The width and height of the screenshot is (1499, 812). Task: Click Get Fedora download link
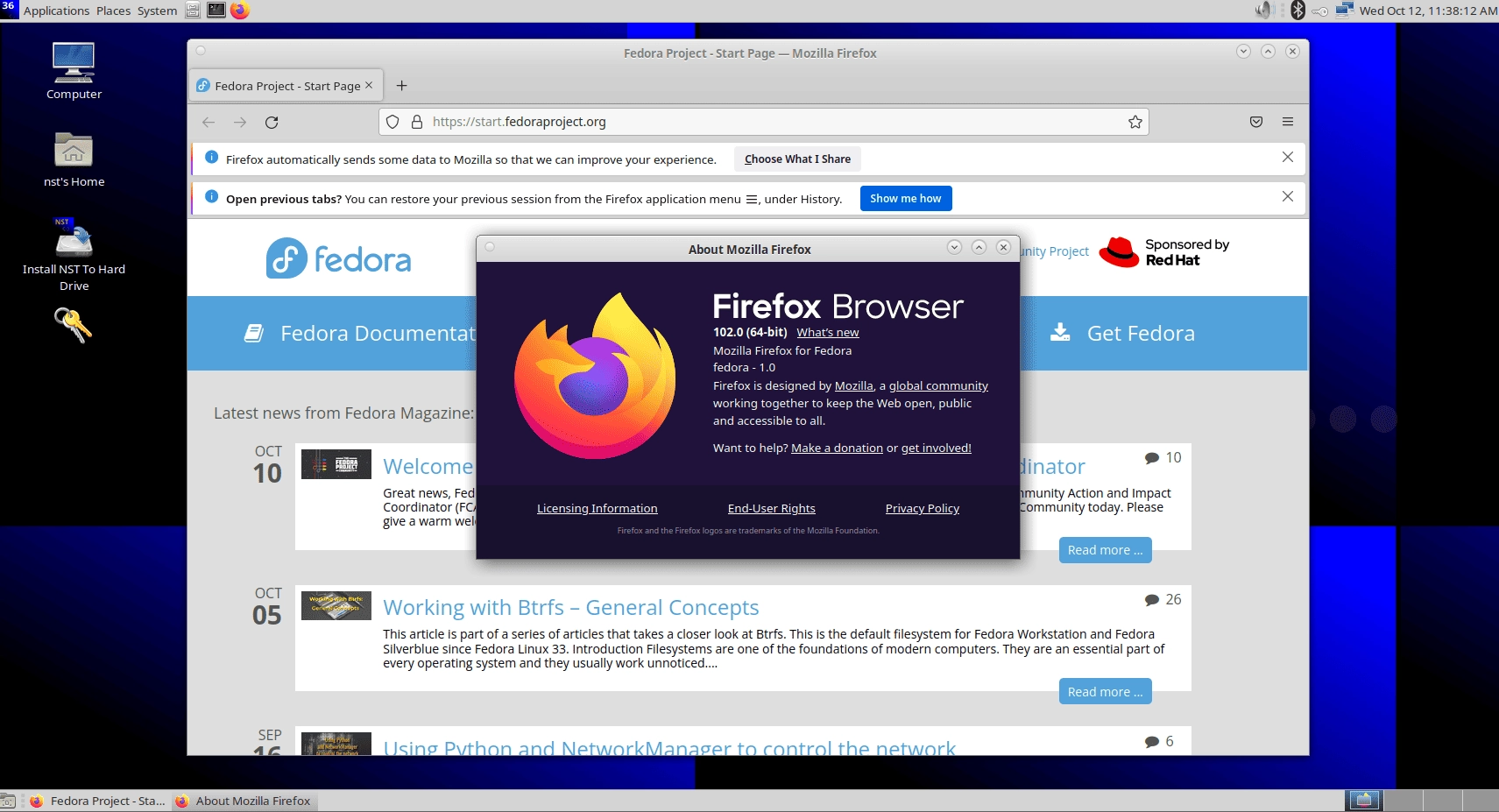coord(1122,333)
